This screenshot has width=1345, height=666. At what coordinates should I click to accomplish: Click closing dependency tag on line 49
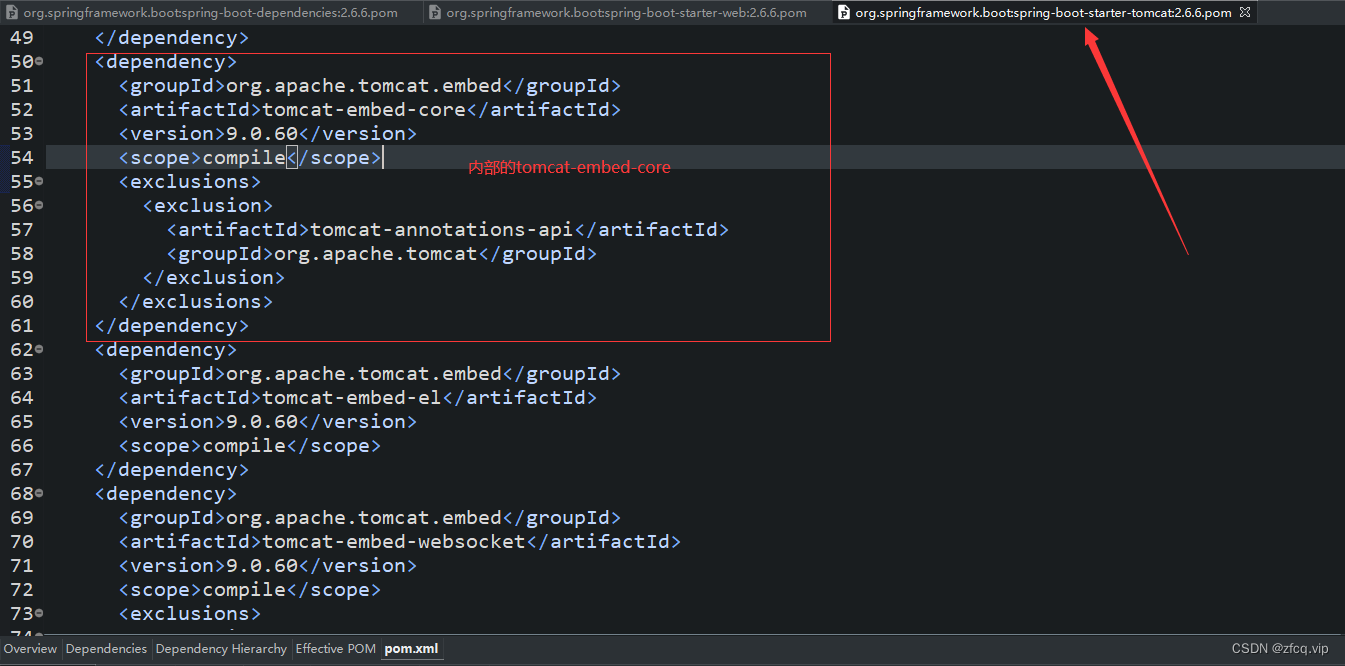tap(172, 37)
